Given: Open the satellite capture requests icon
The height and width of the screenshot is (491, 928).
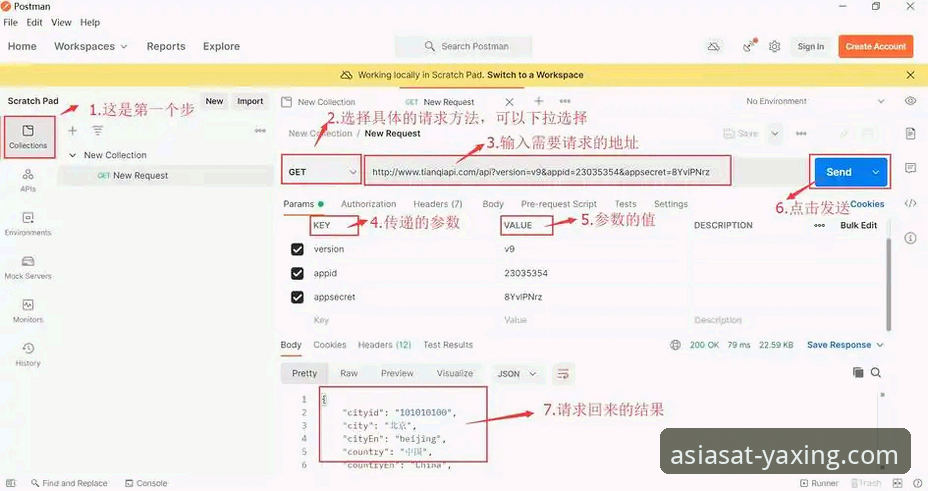Looking at the screenshot, I should click(750, 46).
